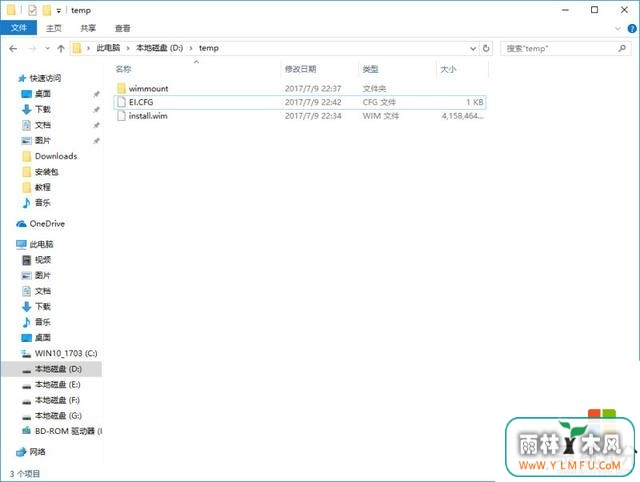This screenshot has width=640, height=482.
Task: Switch to the 查看 ribbon tab
Action: [x=122, y=28]
